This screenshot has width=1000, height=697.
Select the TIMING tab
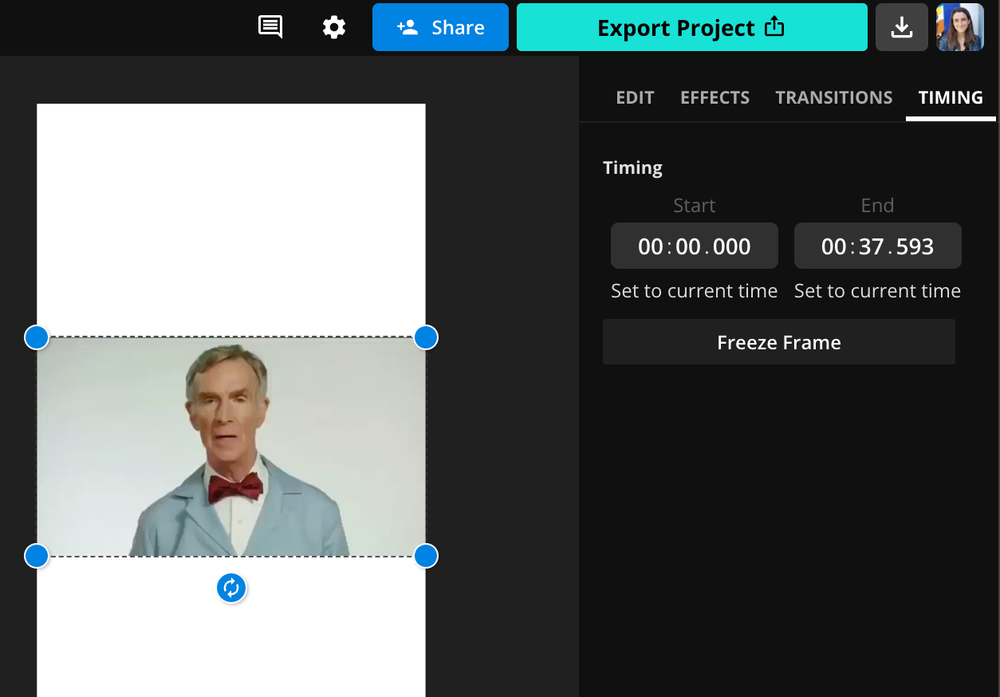coord(950,97)
